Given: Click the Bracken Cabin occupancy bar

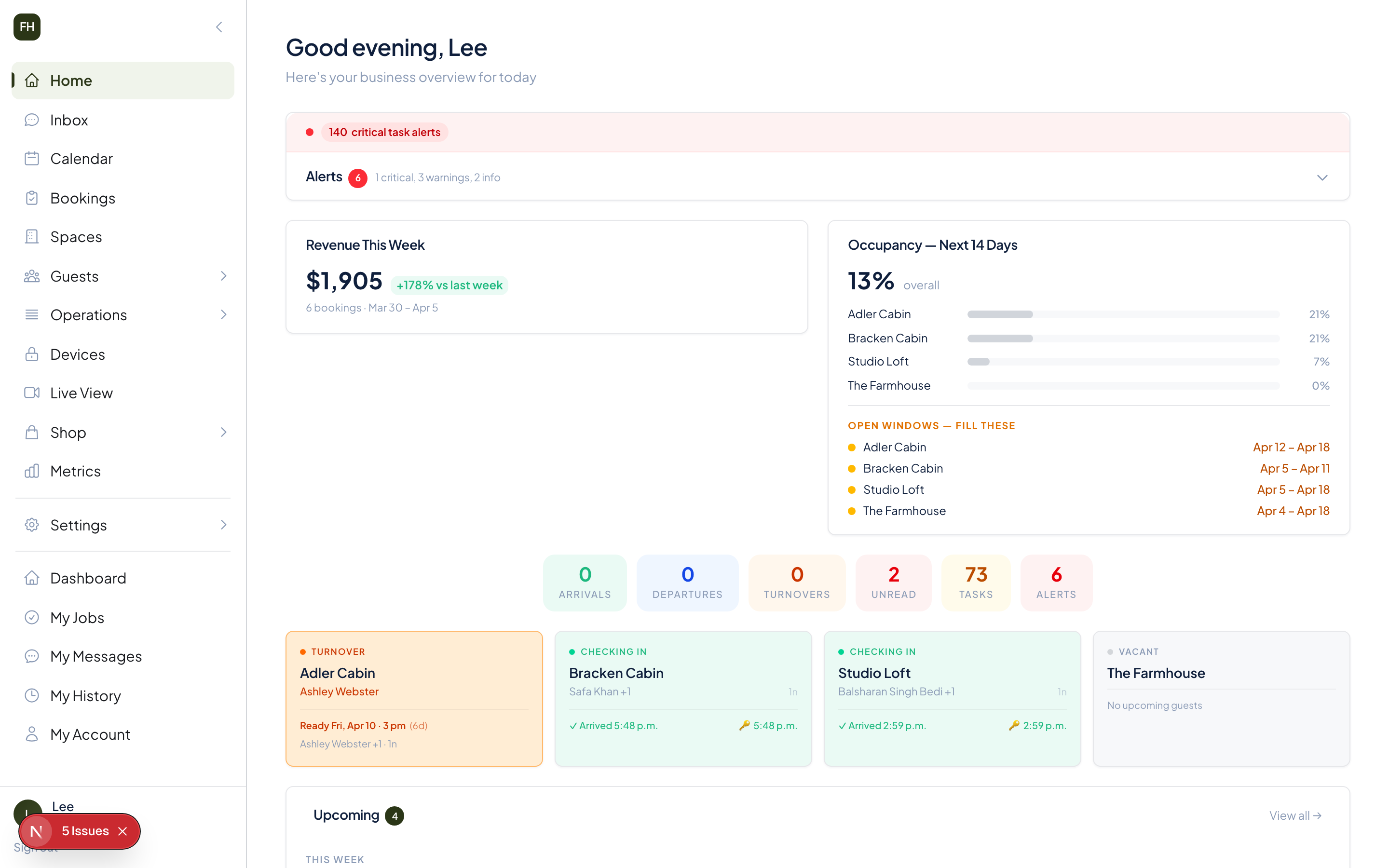Looking at the screenshot, I should pos(1123,339).
